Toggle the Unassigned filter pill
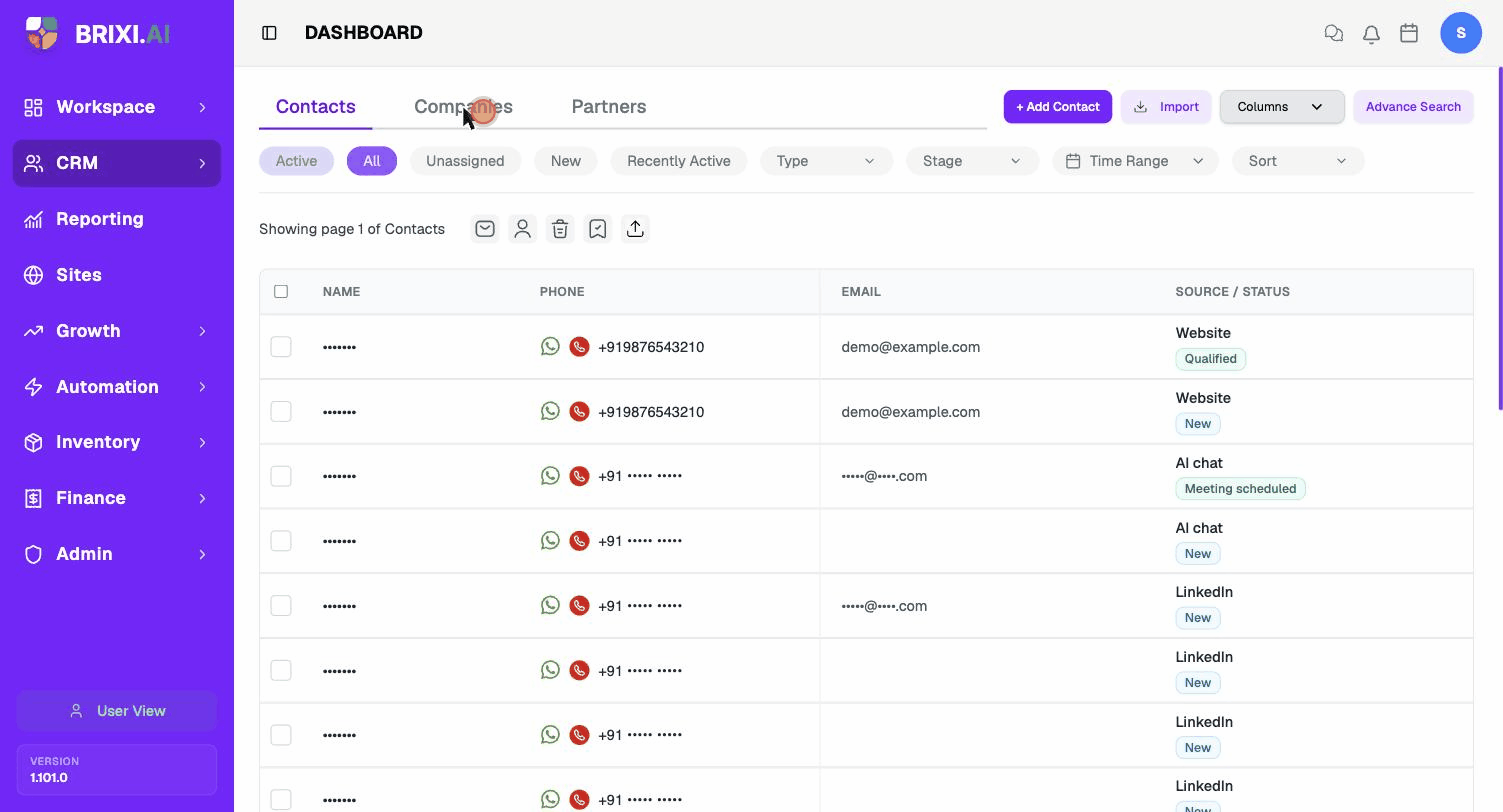 465,161
